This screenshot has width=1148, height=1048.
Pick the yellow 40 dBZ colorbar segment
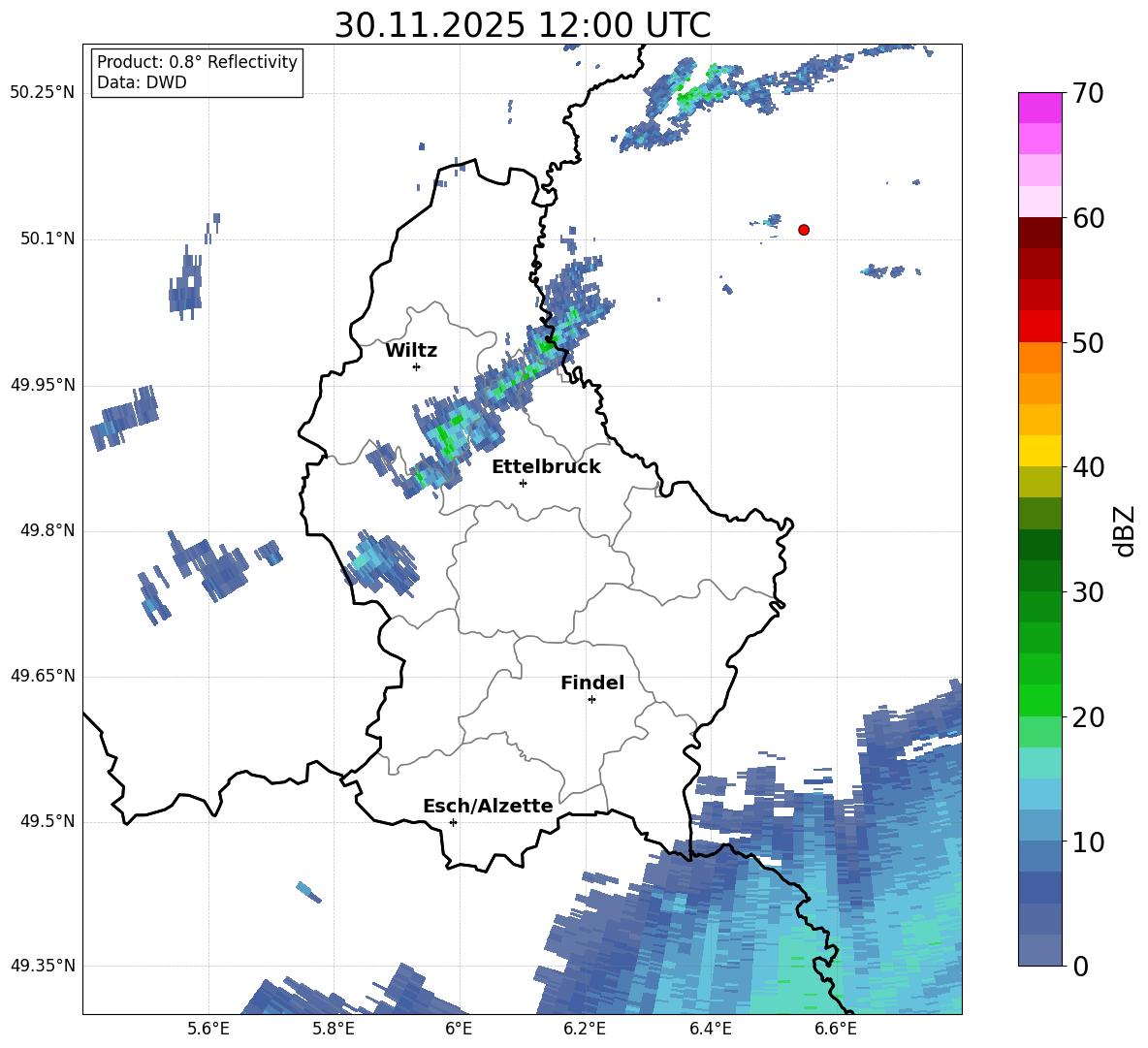tap(1039, 451)
